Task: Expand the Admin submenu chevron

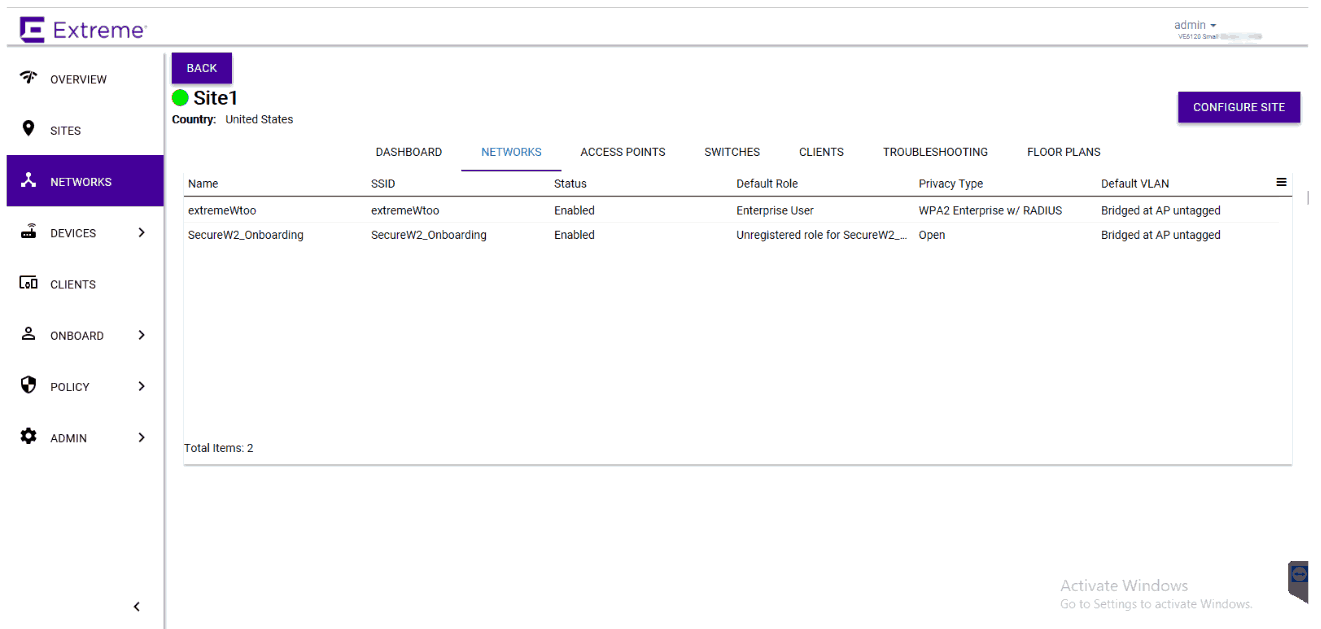Action: (141, 437)
